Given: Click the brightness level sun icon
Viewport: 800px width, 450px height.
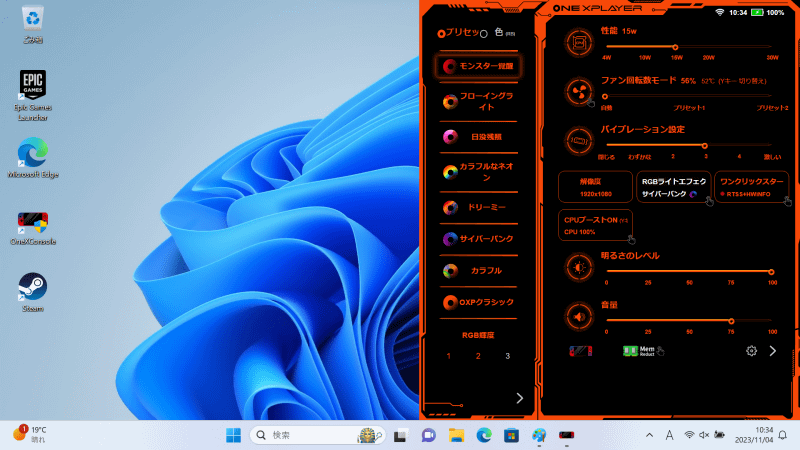Looking at the screenshot, I should [579, 267].
